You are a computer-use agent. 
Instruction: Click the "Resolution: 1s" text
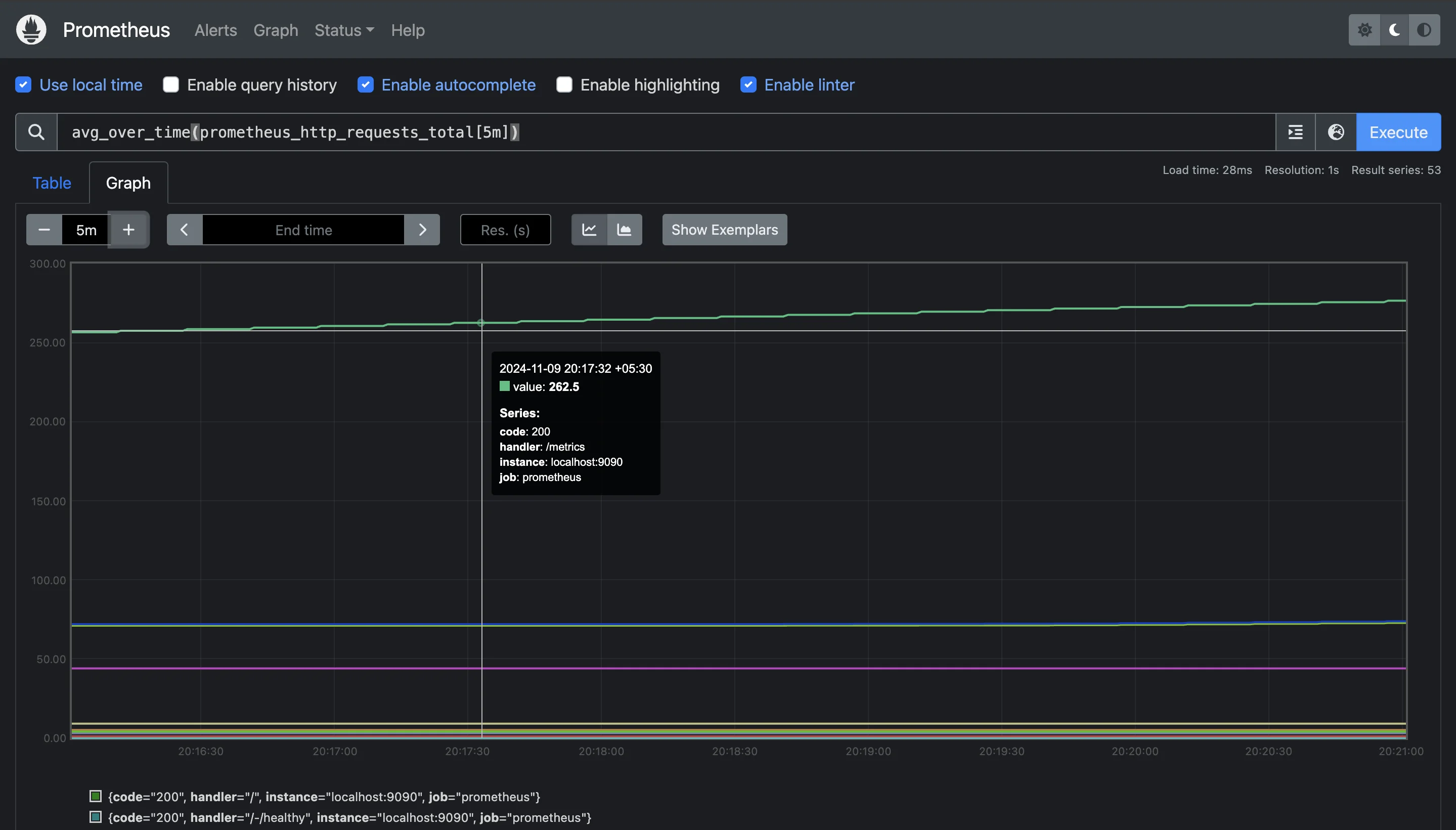(1302, 170)
